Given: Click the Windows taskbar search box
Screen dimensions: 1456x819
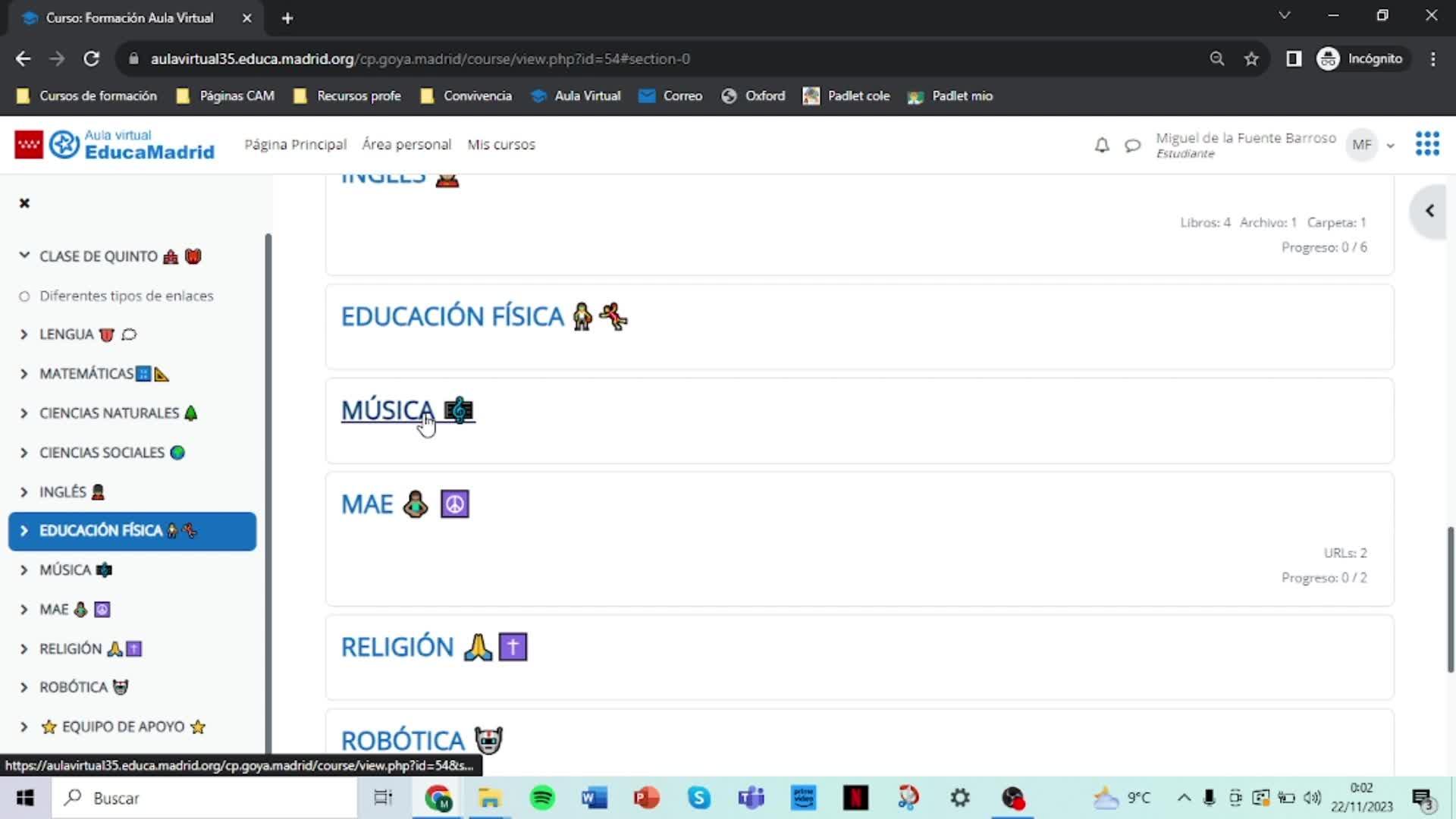Looking at the screenshot, I should tap(205, 798).
